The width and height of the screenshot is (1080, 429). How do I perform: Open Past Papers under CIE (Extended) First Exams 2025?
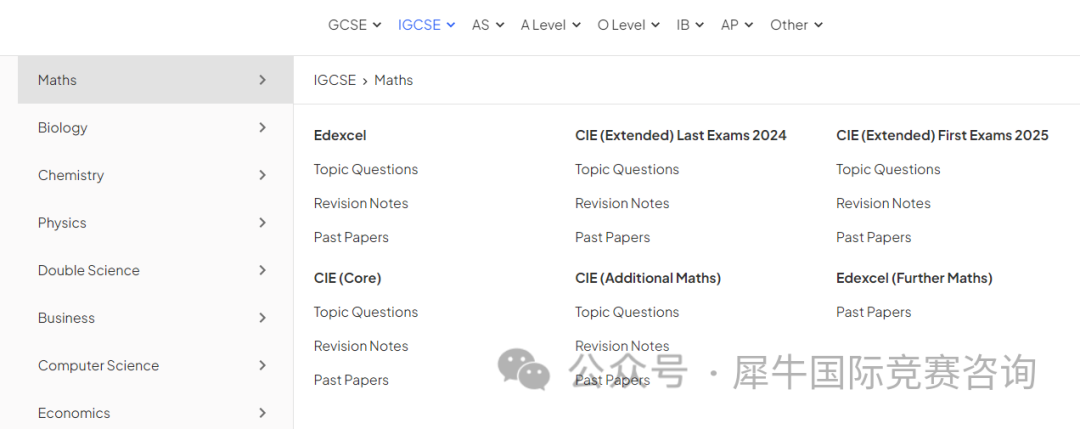click(x=873, y=237)
